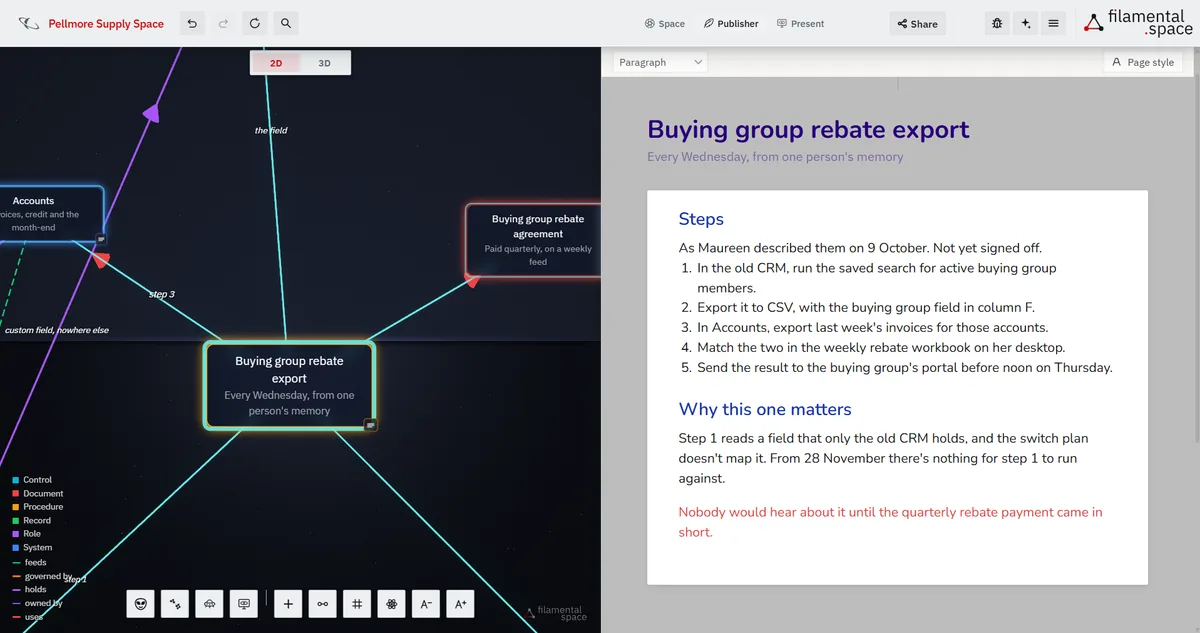Click the presentation screen icon in bottom toolbar
The width and height of the screenshot is (1200, 633).
[243, 603]
